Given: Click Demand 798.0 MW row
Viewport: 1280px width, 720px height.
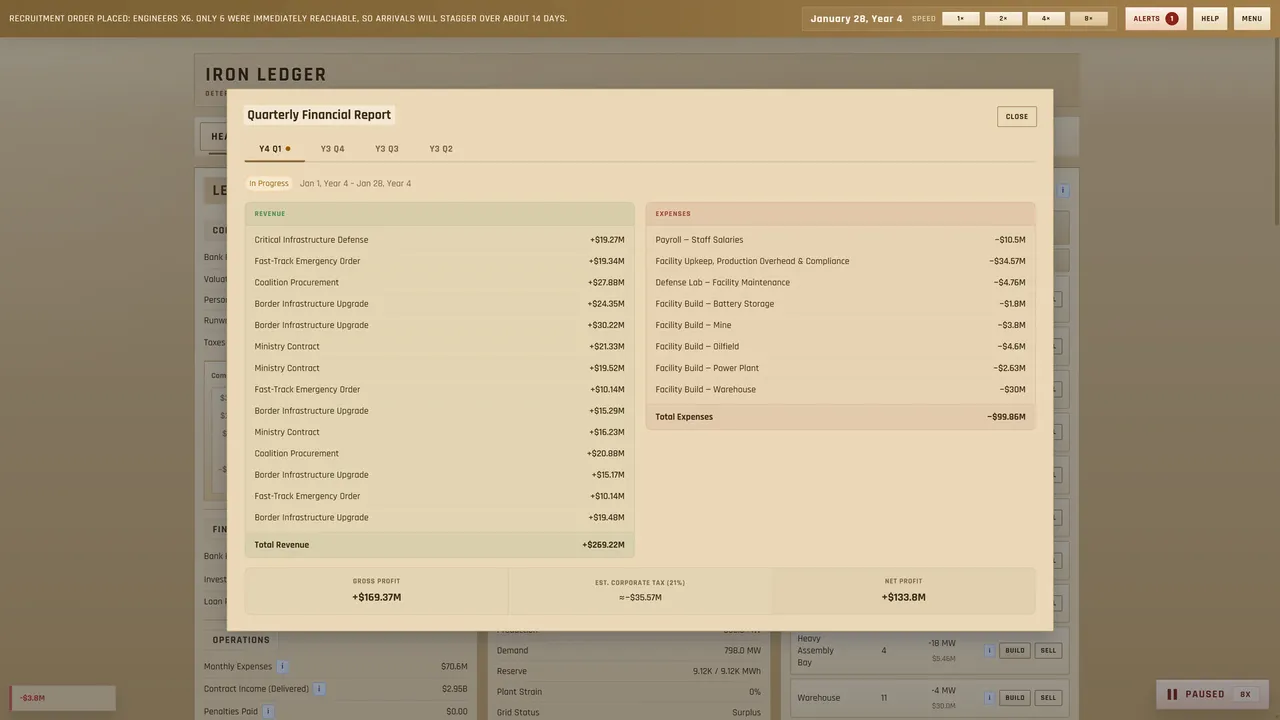Looking at the screenshot, I should point(629,651).
